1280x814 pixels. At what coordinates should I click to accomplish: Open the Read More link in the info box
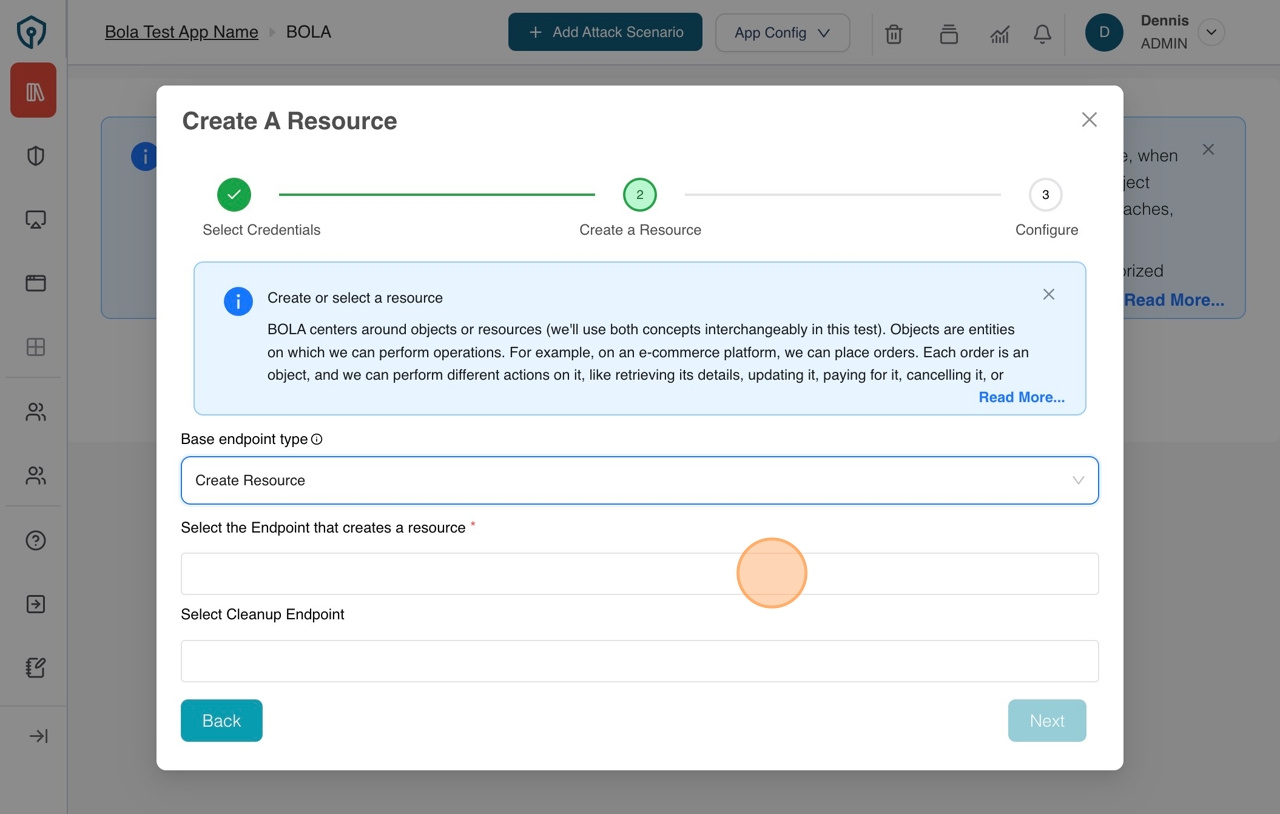tap(1021, 397)
